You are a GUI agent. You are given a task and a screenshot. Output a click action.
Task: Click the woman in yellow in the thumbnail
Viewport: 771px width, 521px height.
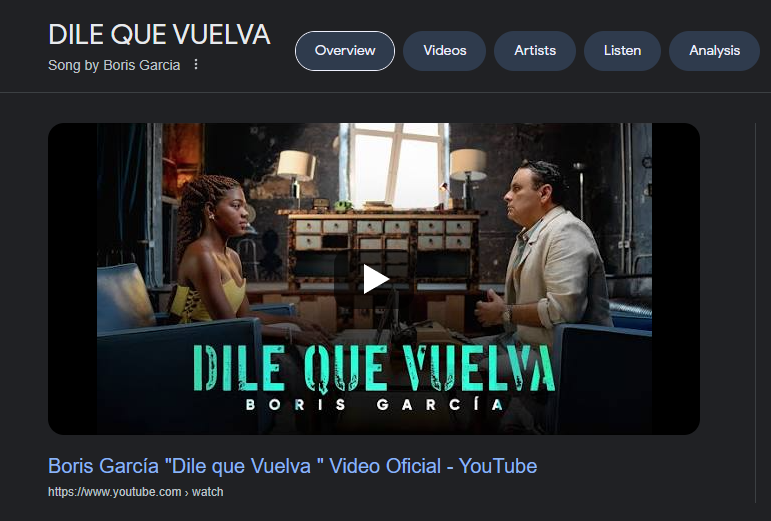click(x=216, y=256)
